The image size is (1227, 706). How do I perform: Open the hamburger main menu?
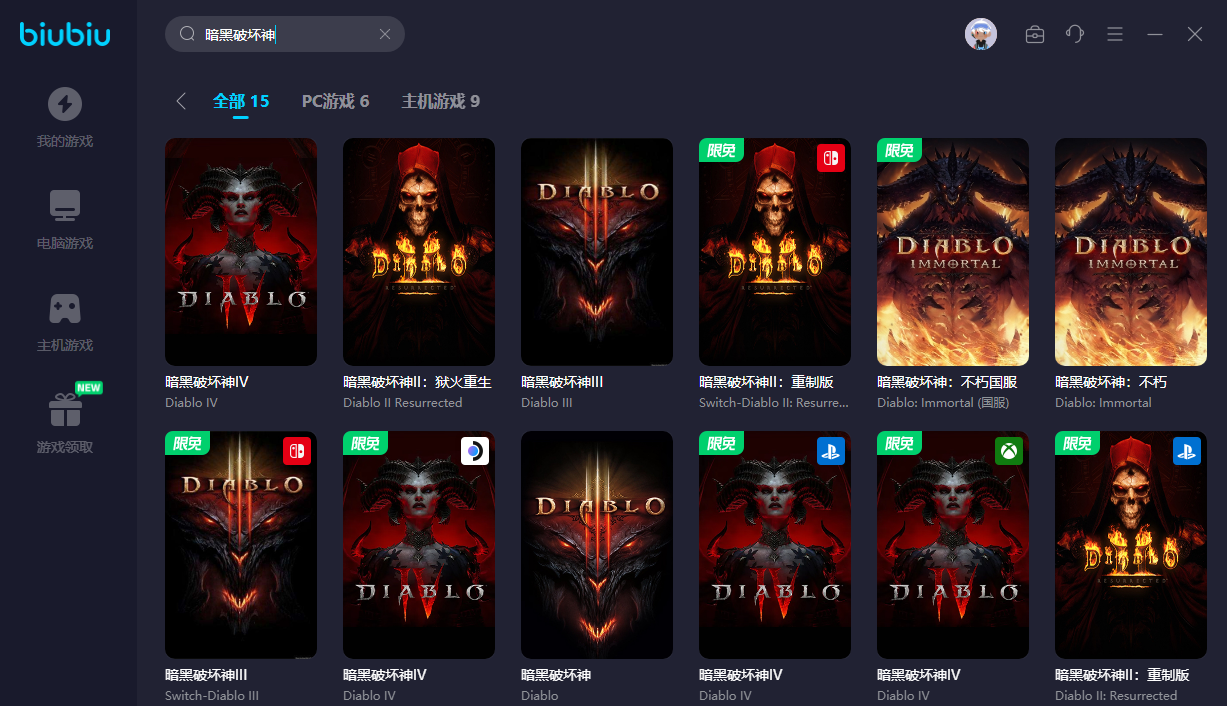point(1115,34)
